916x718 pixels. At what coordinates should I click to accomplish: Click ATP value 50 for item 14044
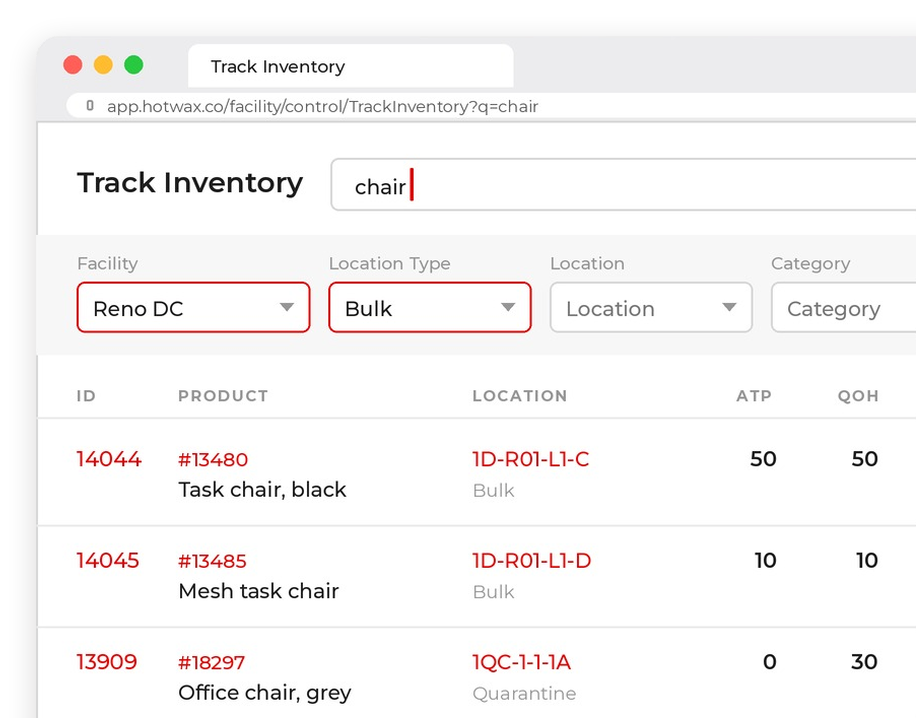pos(763,459)
